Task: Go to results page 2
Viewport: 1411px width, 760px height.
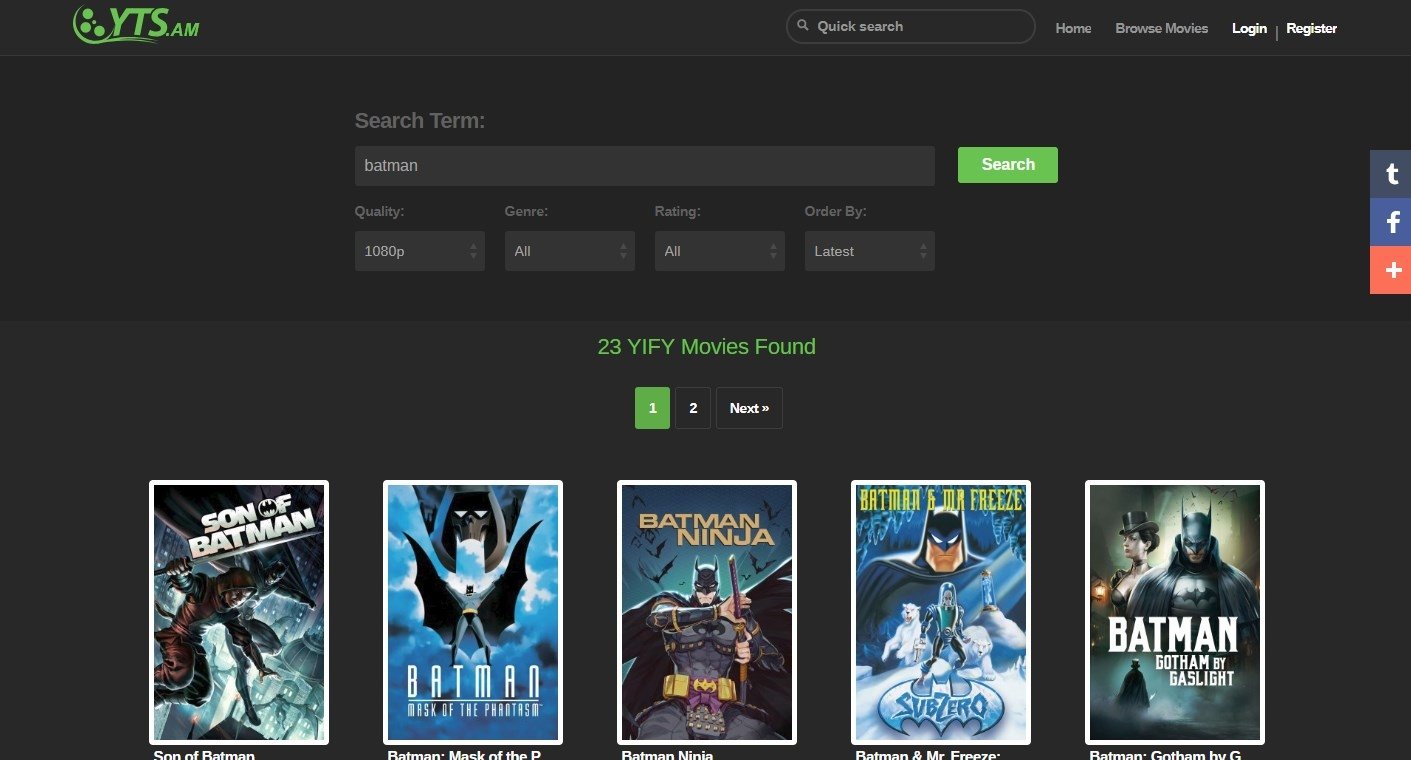Action: 693,408
